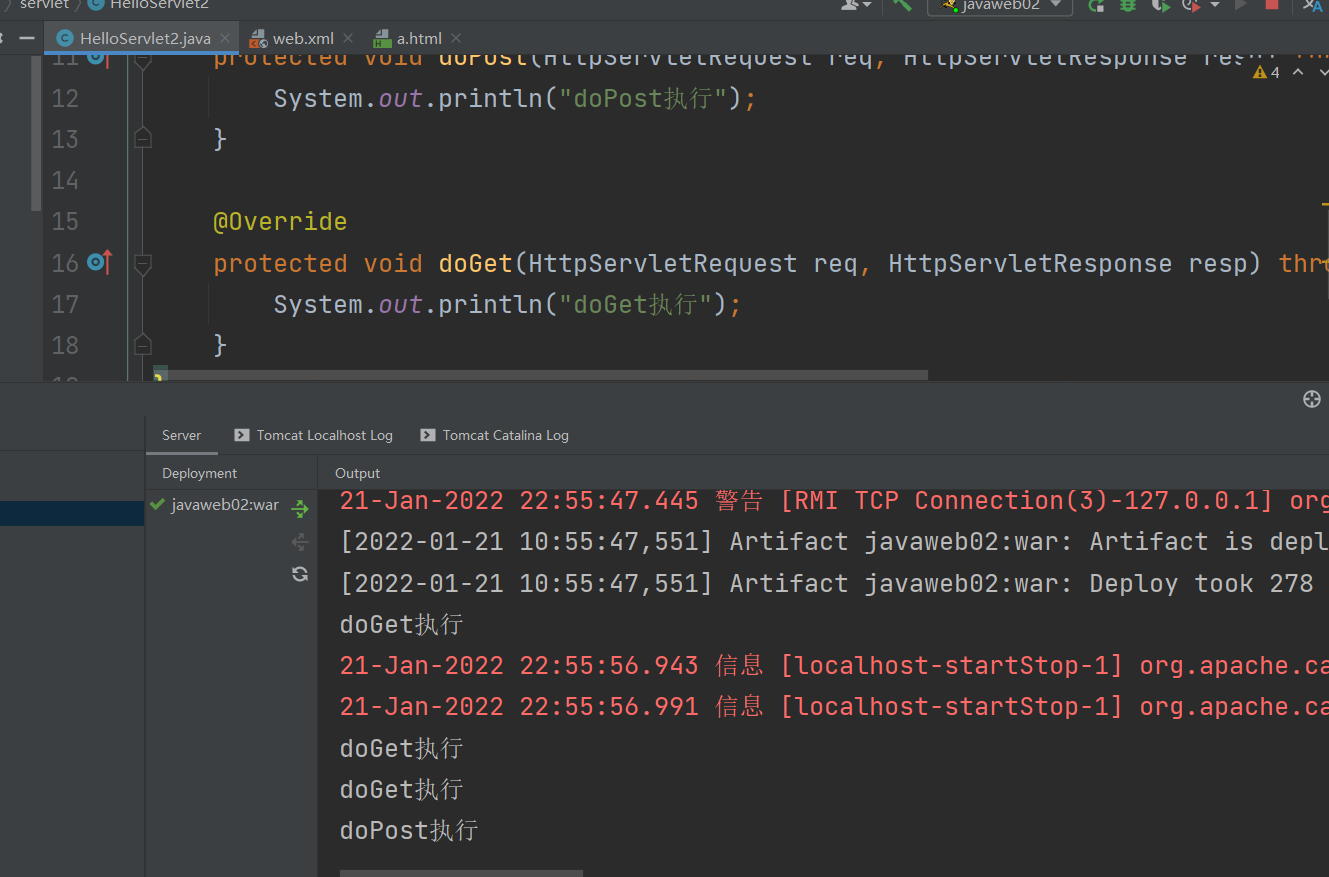Click the Deploy All green arrow icon
1329x877 pixels.
coord(299,509)
